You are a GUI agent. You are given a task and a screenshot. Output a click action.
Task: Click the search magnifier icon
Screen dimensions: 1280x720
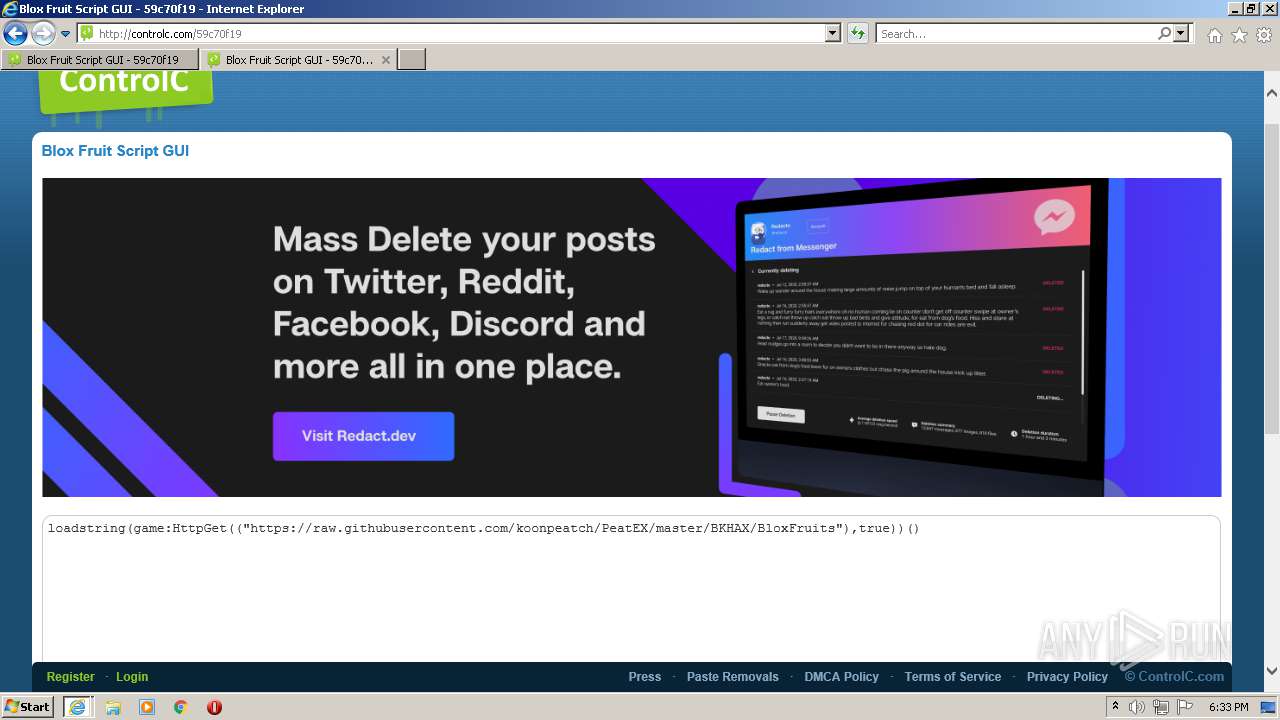coord(1164,34)
